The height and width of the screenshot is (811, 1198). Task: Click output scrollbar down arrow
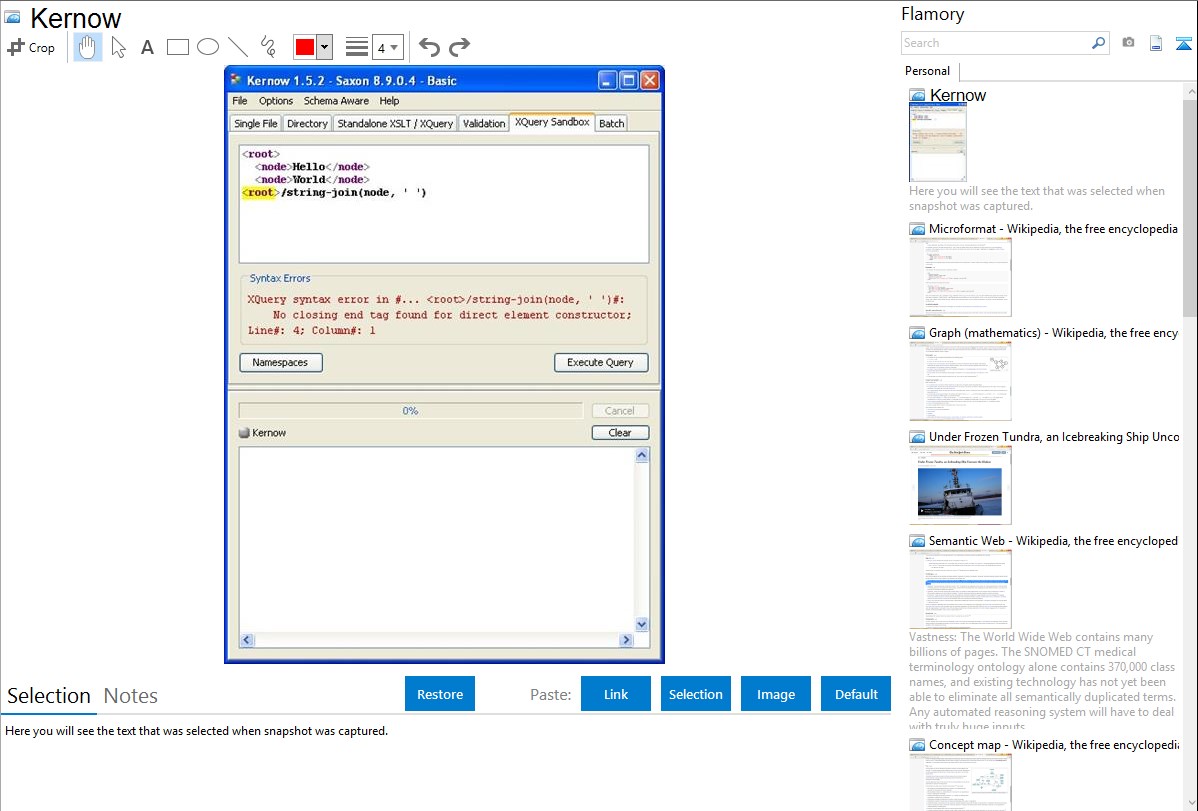(642, 624)
